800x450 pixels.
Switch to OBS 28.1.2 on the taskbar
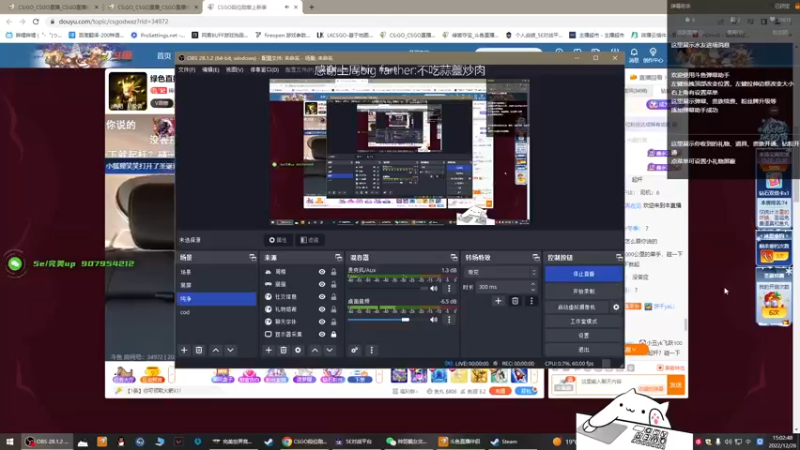[47, 442]
